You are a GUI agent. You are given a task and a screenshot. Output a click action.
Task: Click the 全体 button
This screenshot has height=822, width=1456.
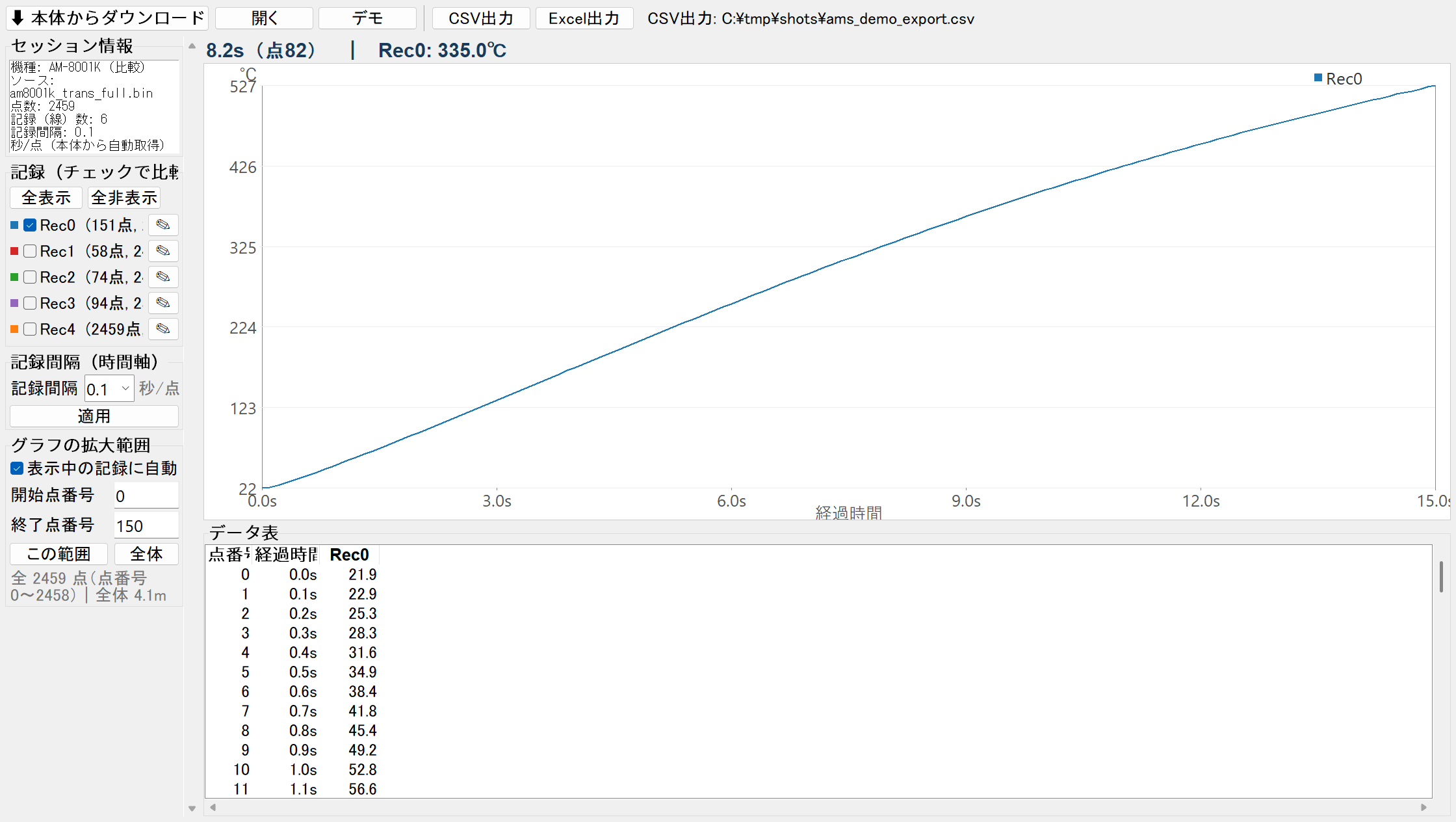(x=146, y=554)
